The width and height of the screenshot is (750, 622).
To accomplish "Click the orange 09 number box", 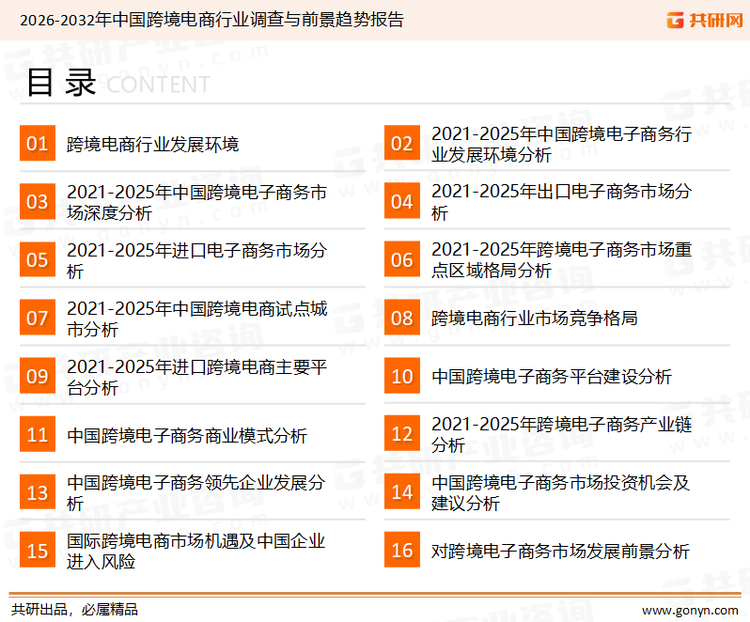I will [37, 376].
